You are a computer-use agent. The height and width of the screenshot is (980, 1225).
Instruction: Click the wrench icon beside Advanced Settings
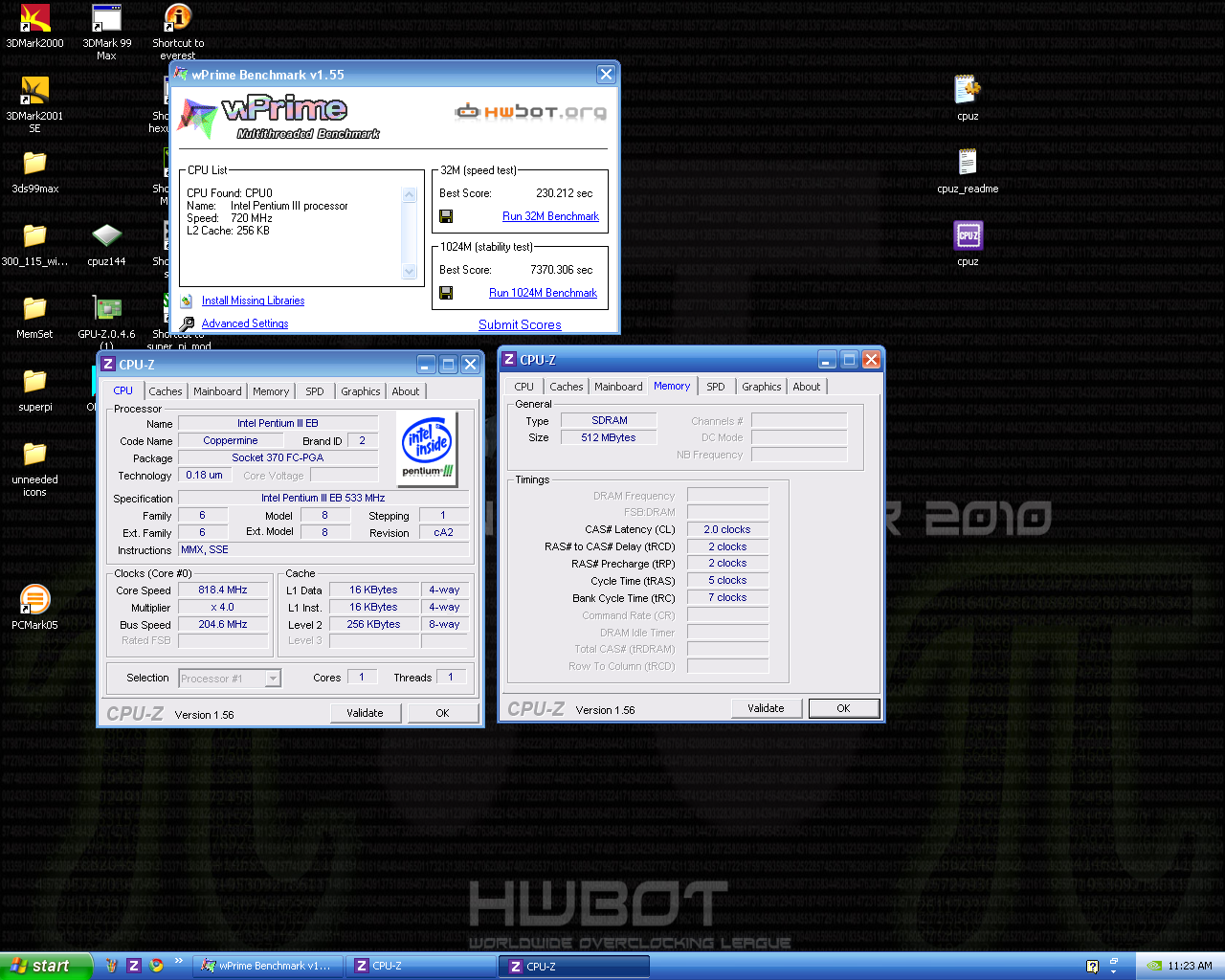click(187, 323)
